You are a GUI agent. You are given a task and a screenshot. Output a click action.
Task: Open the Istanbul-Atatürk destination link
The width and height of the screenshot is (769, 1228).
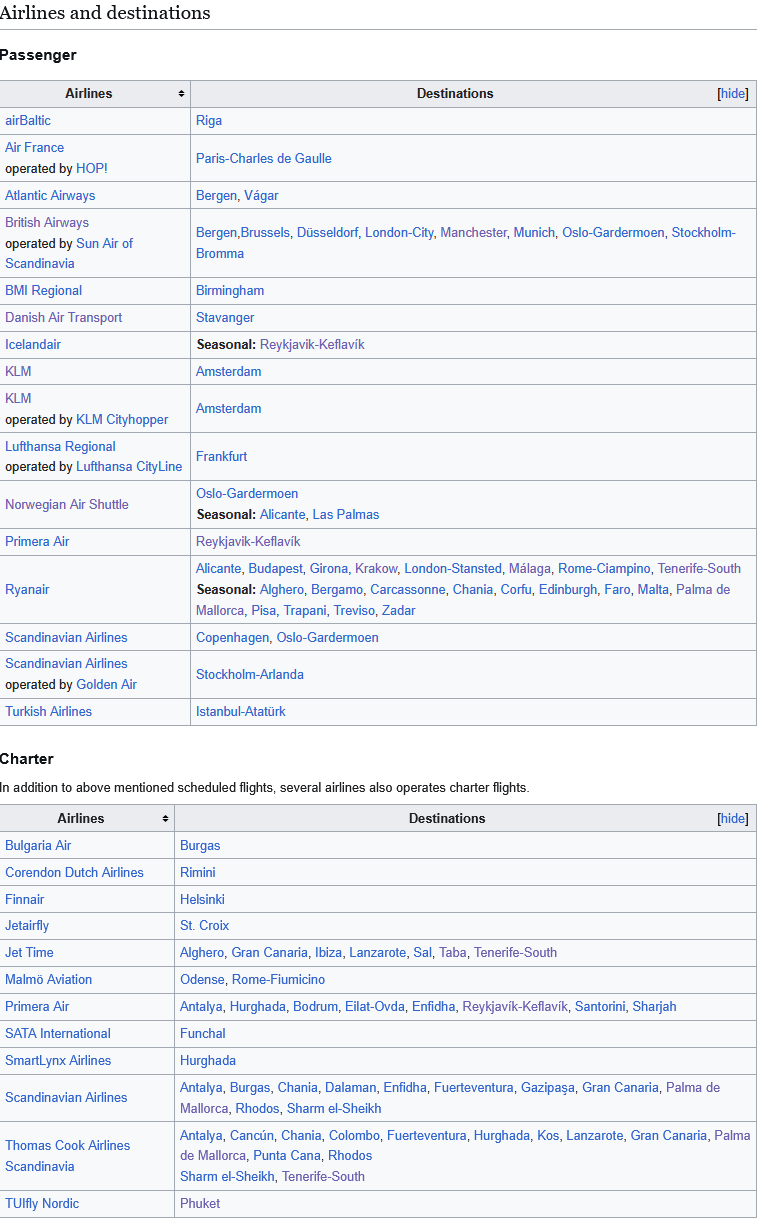pos(240,712)
